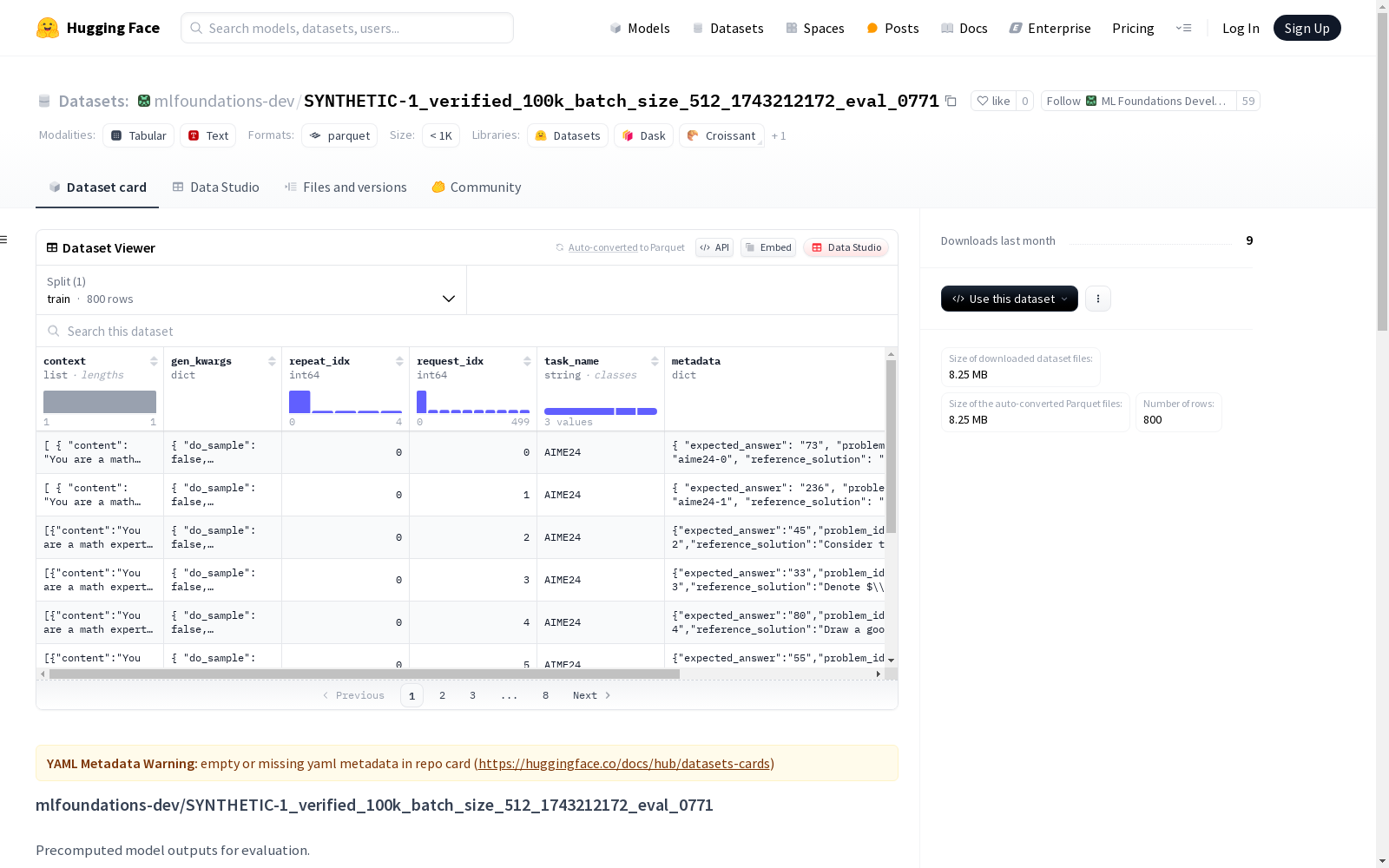The image size is (1389, 868).
Task: Expand the +1 more libraries
Action: tap(779, 135)
